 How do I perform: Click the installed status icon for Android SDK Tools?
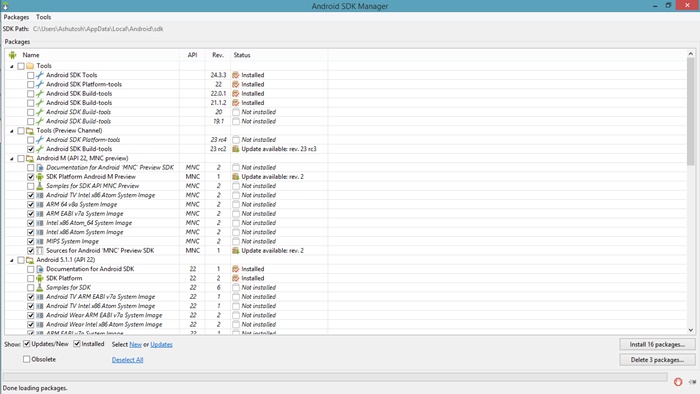(236, 75)
